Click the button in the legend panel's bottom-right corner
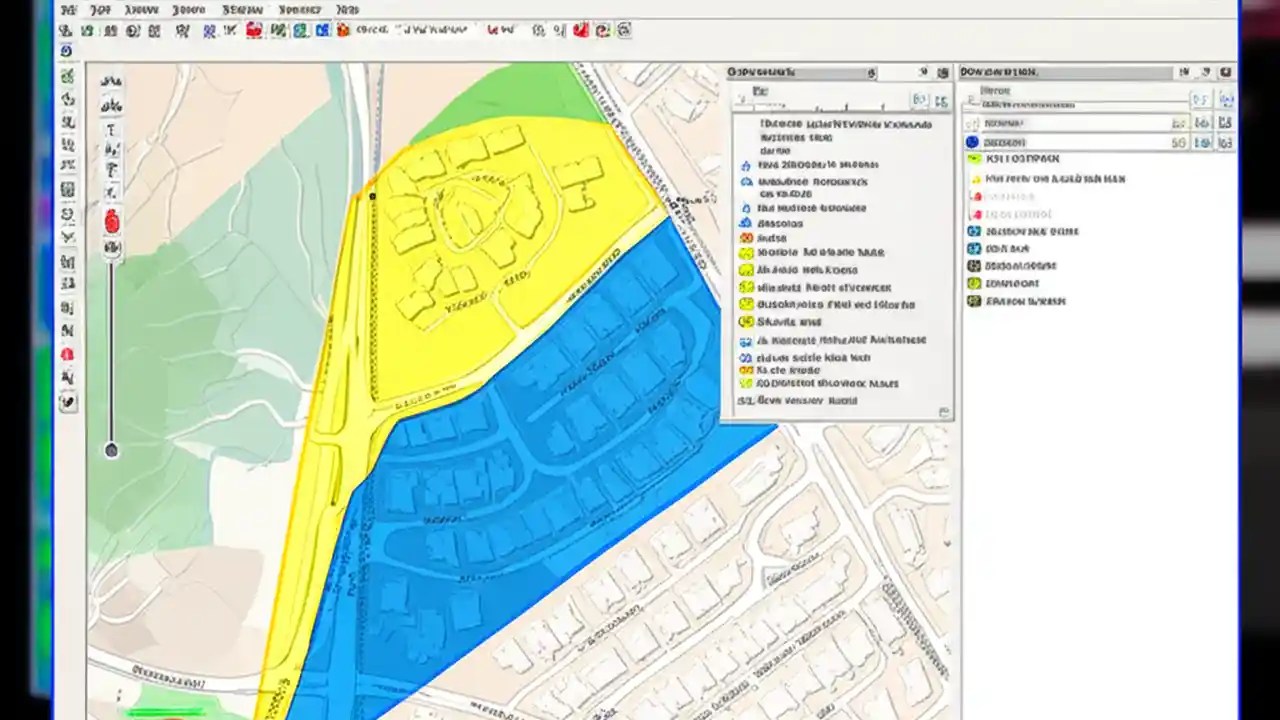Screen dimensions: 1280x720 (942, 410)
